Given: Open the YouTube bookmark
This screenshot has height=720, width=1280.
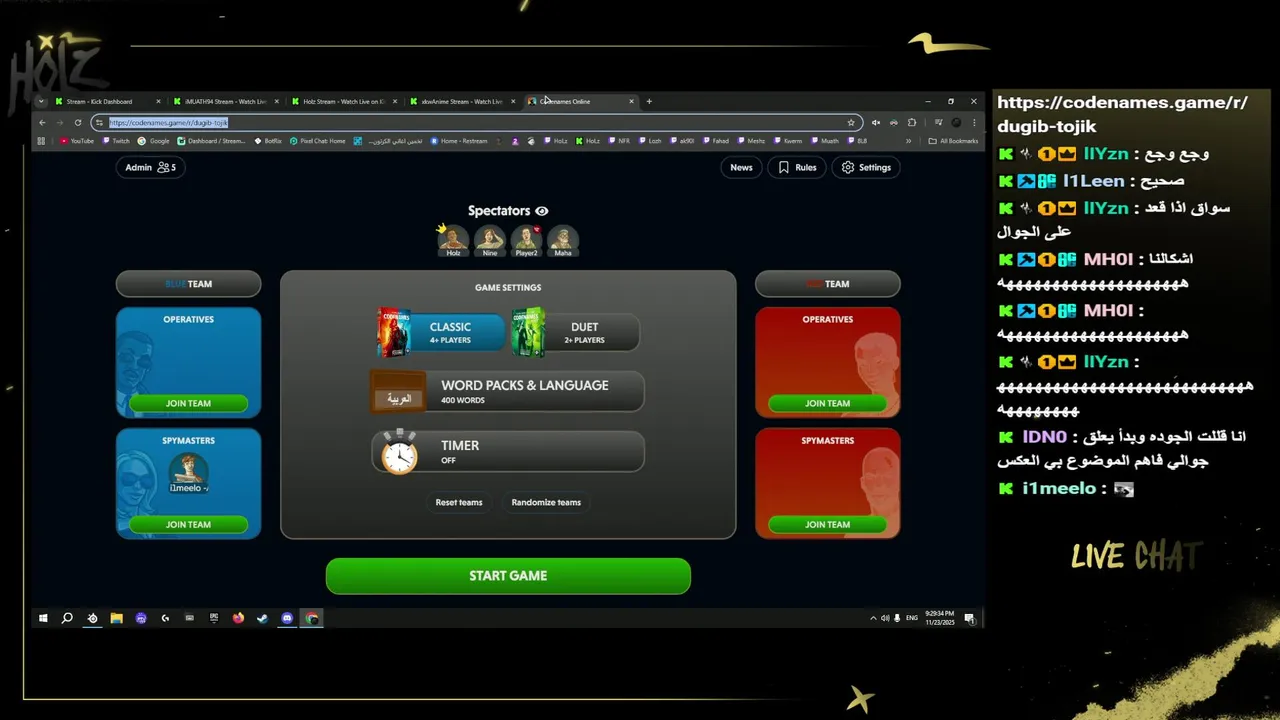Looking at the screenshot, I should pyautogui.click(x=77, y=141).
